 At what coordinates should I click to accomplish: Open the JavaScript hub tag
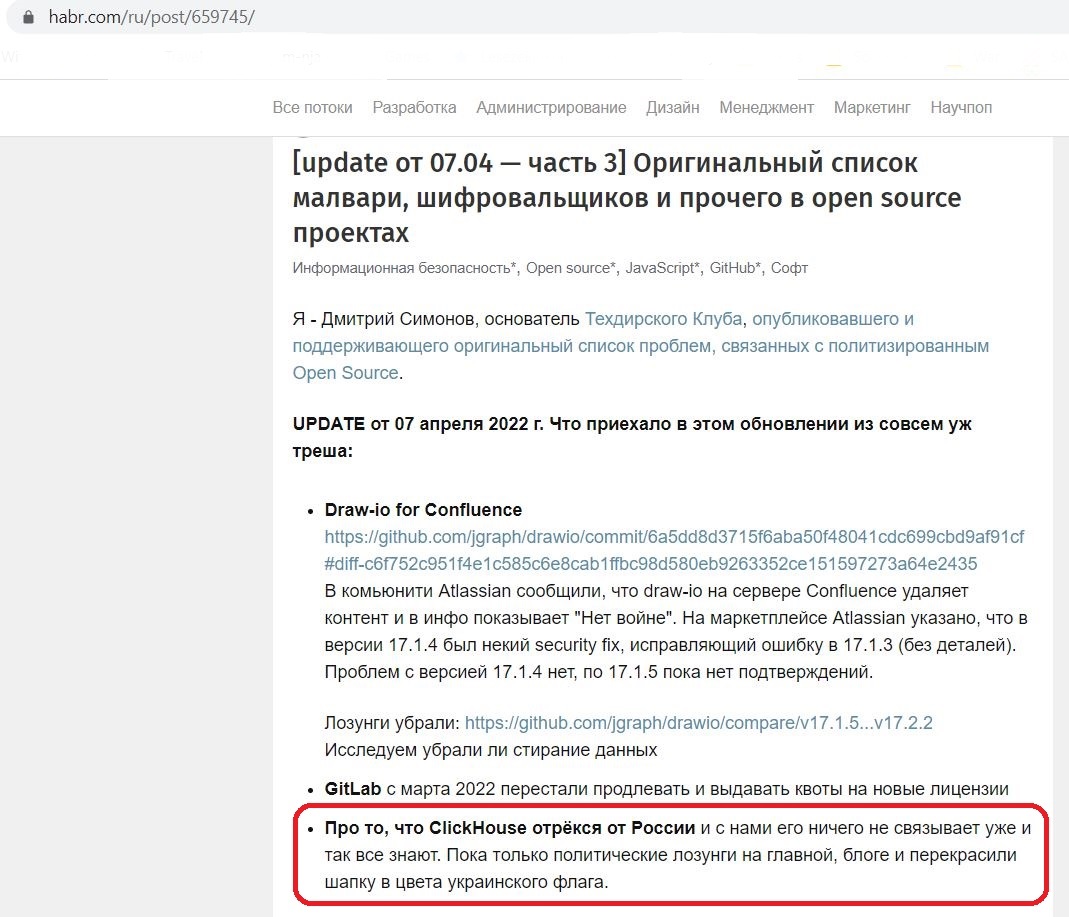663,268
